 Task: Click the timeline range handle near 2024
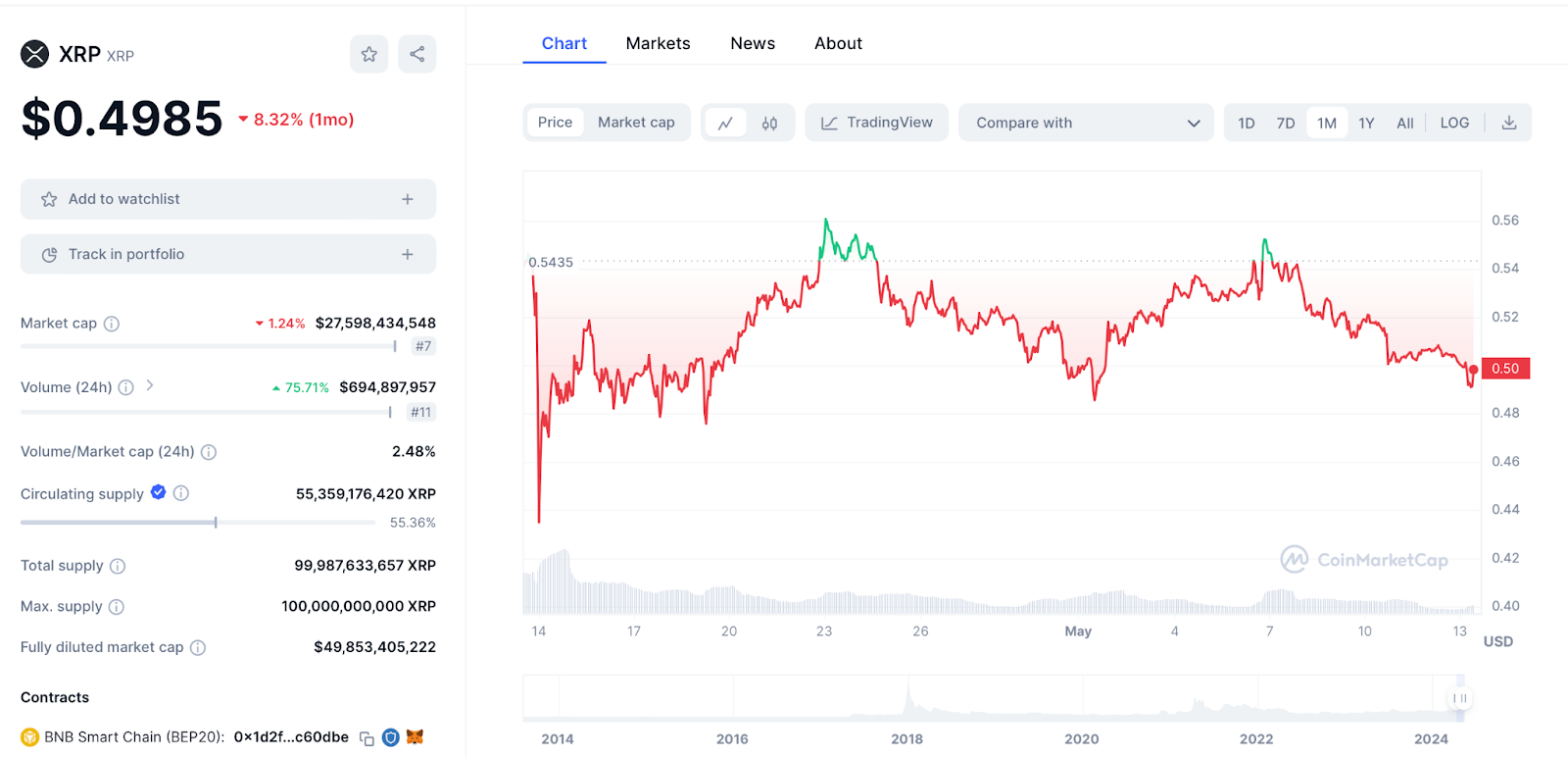[1460, 698]
